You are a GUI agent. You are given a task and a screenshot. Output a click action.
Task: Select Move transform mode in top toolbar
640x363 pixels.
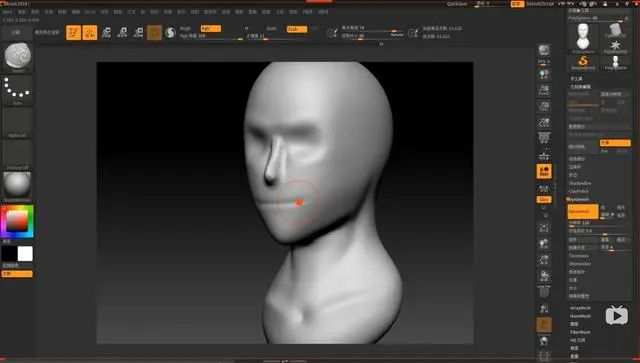click(106, 33)
